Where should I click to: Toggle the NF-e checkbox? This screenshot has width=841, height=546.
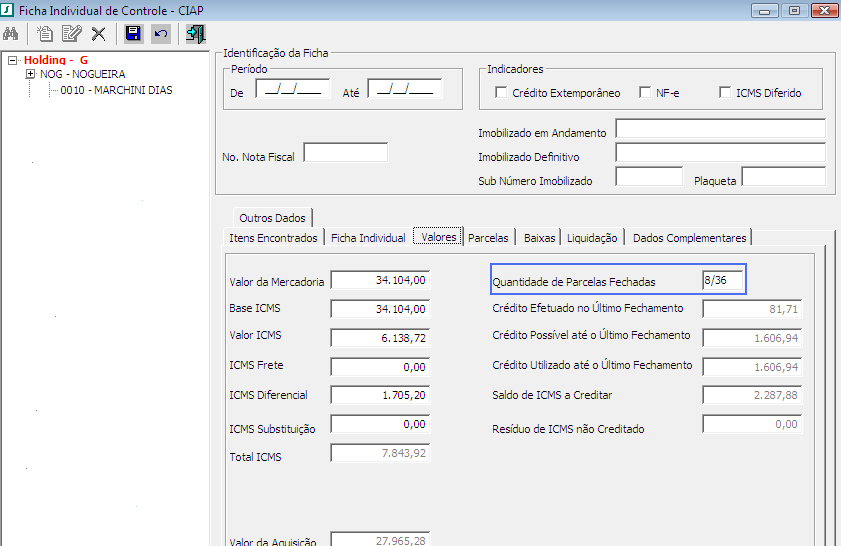pyautogui.click(x=645, y=93)
